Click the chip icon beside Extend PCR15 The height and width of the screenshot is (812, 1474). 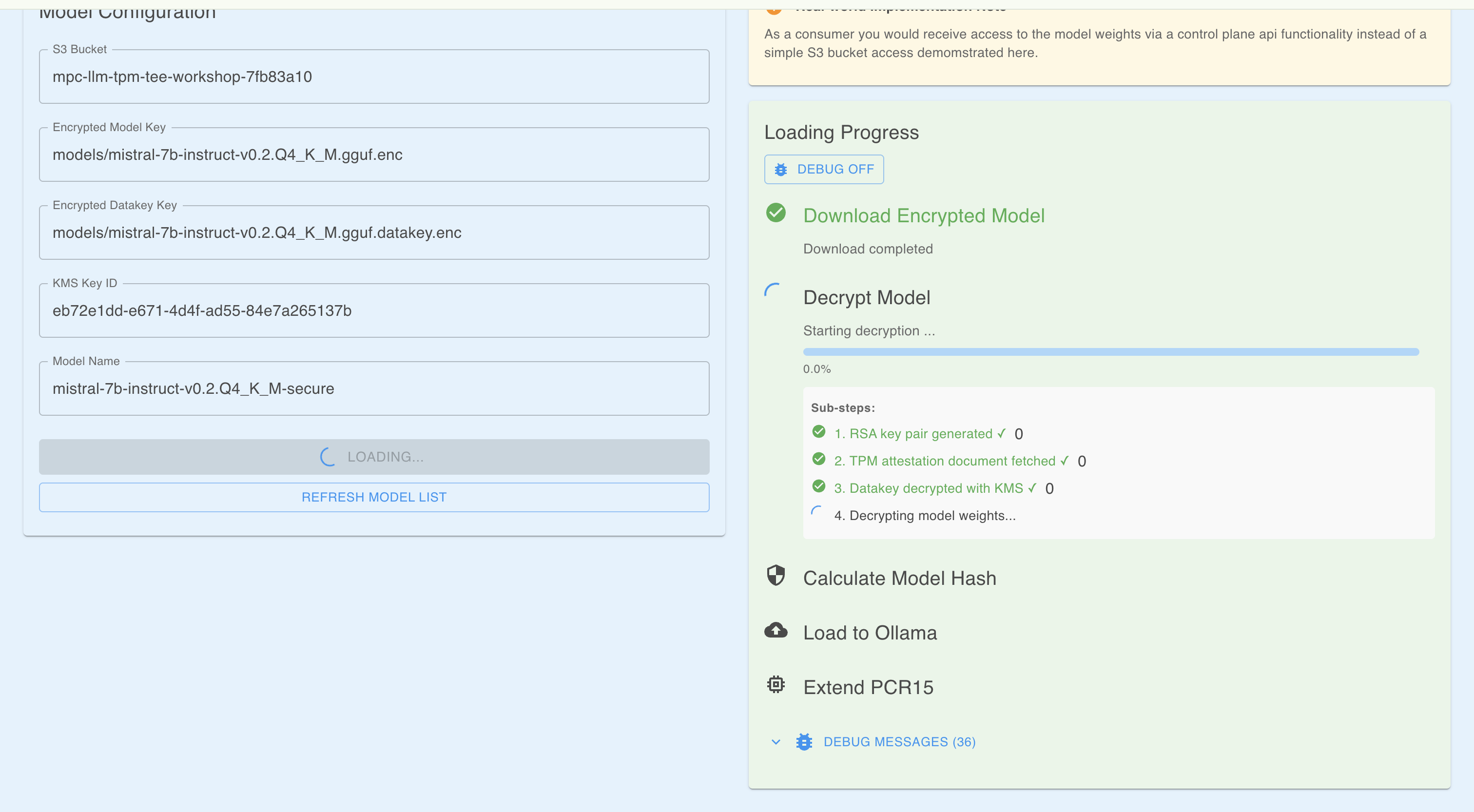(776, 684)
